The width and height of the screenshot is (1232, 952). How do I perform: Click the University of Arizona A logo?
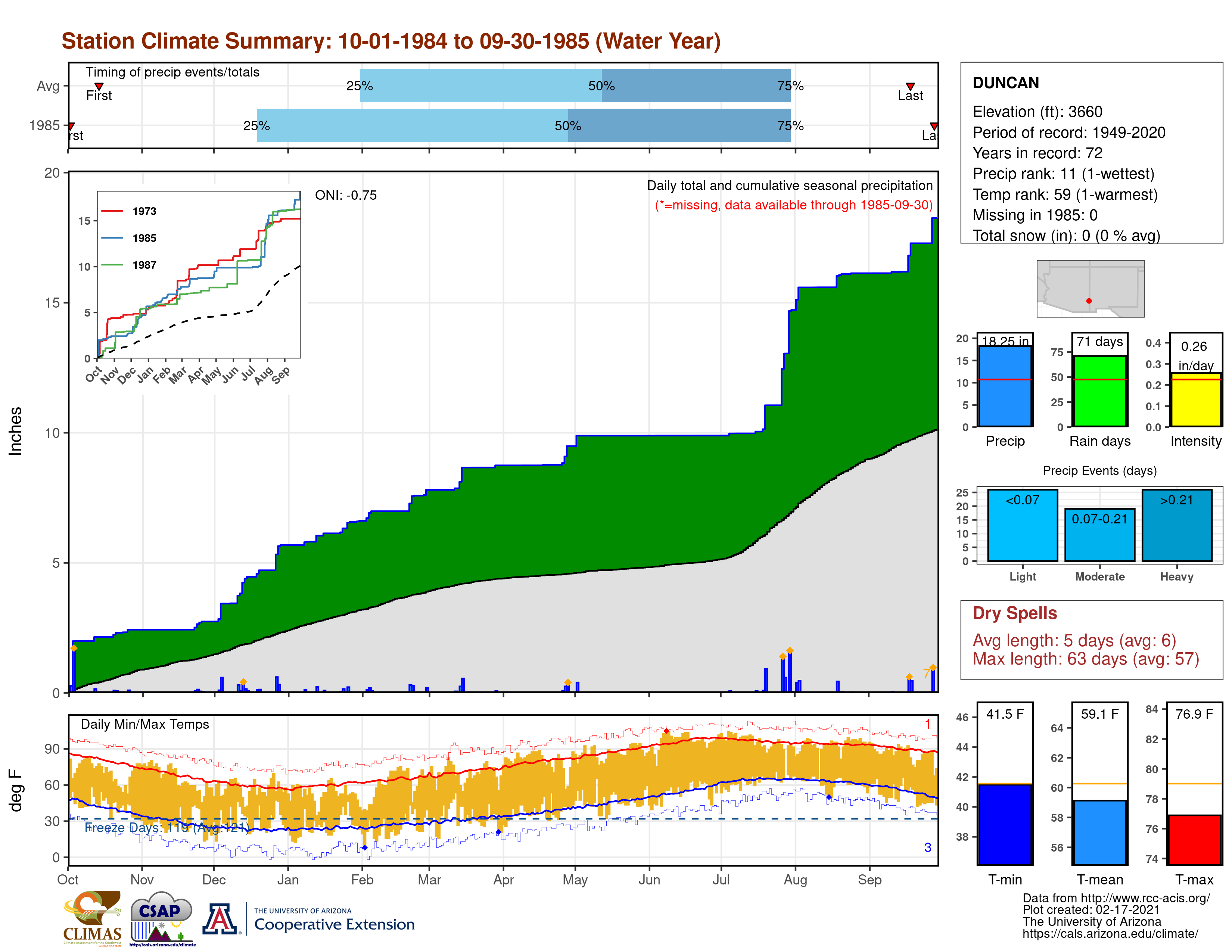[221, 919]
